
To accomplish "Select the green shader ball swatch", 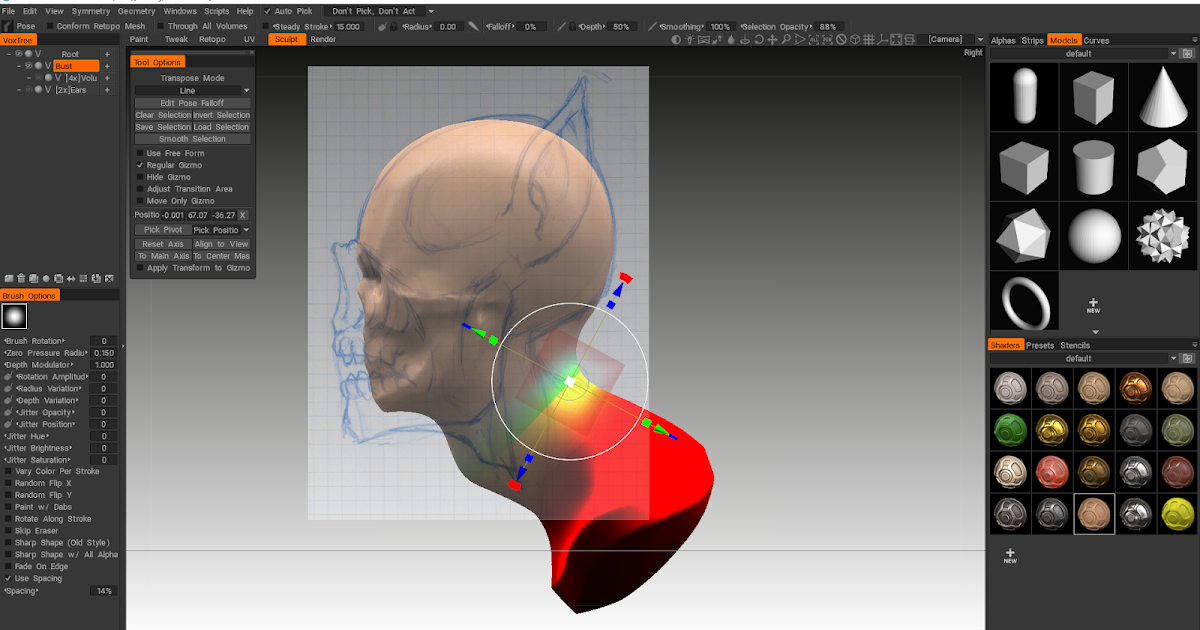I will click(1010, 430).
